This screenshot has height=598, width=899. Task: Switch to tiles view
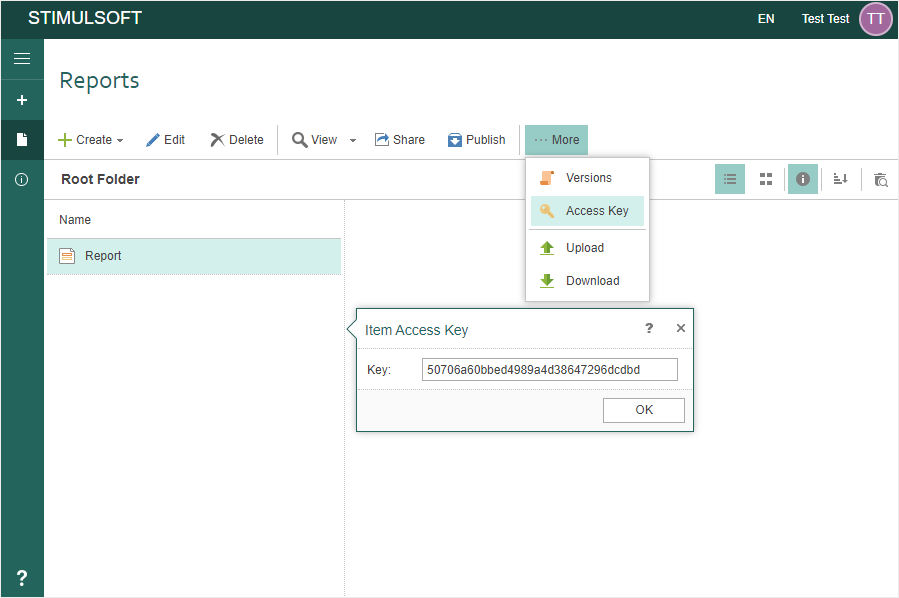pos(766,179)
